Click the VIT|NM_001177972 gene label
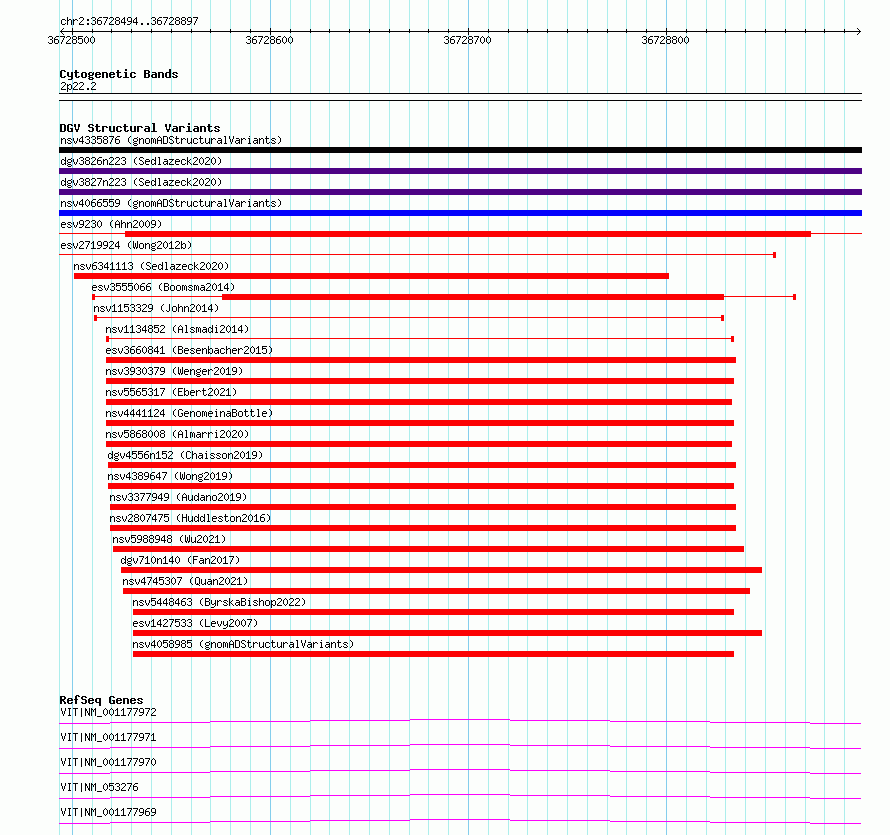This screenshot has height=835, width=890. [108, 712]
